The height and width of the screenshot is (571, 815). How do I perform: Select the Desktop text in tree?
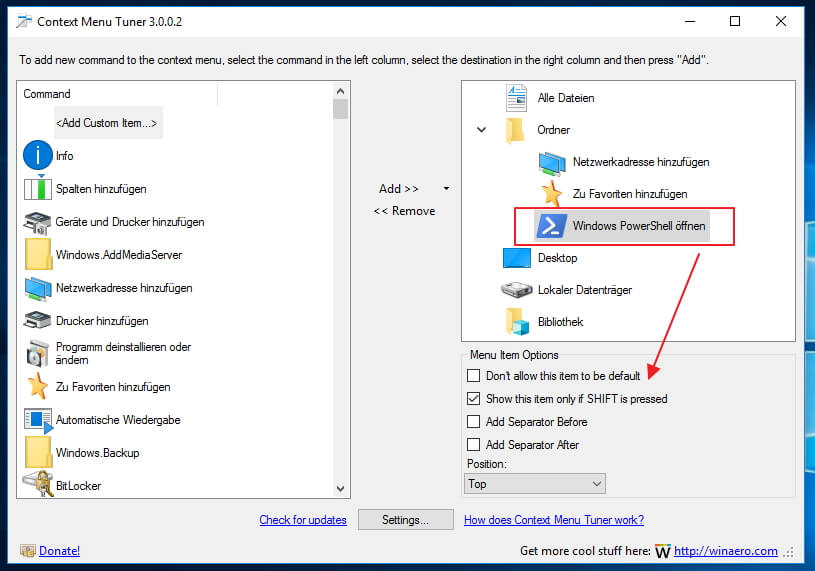(557, 258)
